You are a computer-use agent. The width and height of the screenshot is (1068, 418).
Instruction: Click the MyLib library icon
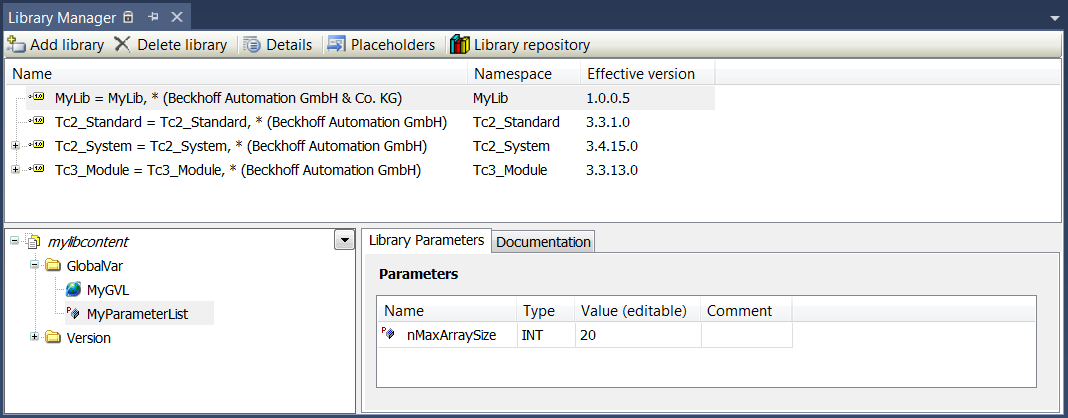[38, 98]
